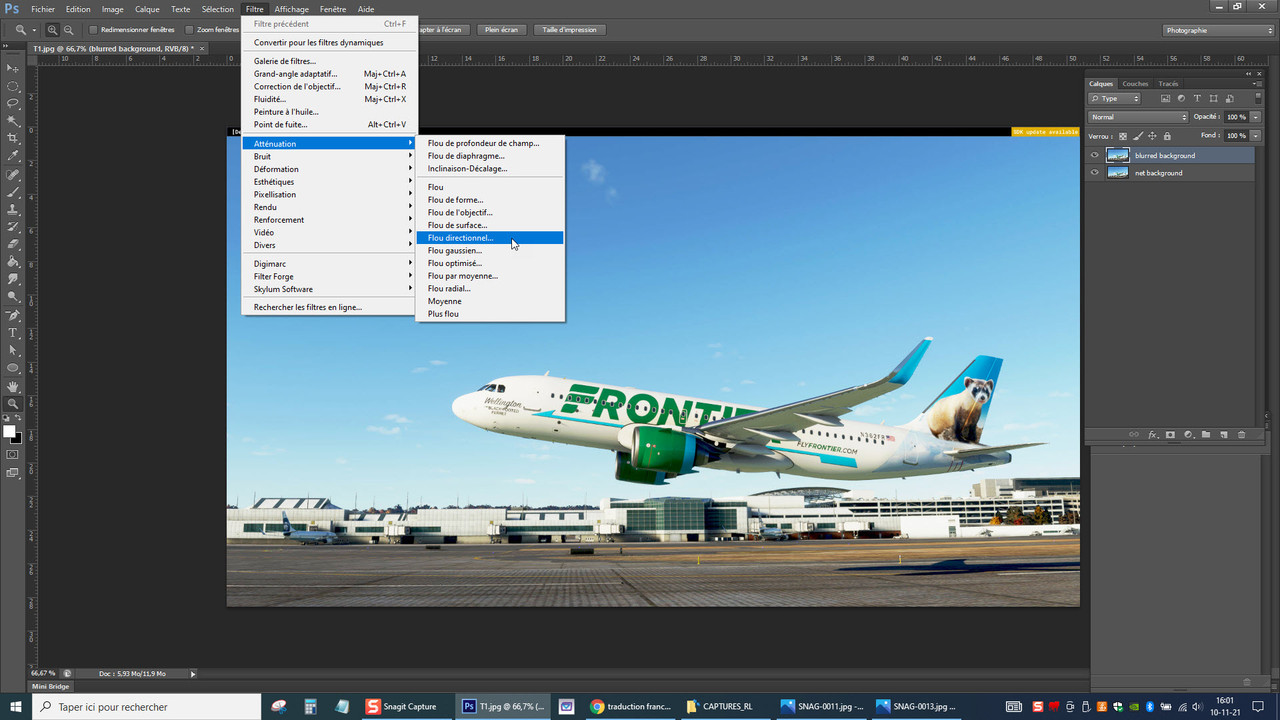
Task: Open the Opacité slider dropdown arrow
Action: click(x=1256, y=117)
